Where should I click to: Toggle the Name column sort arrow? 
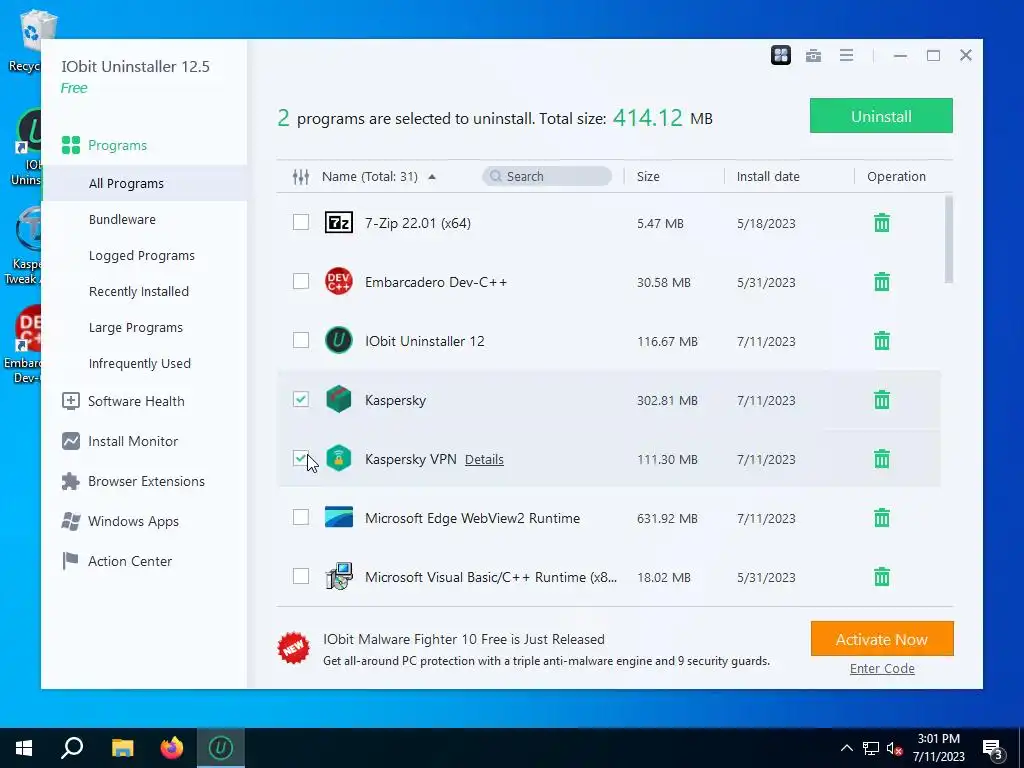pos(432,177)
